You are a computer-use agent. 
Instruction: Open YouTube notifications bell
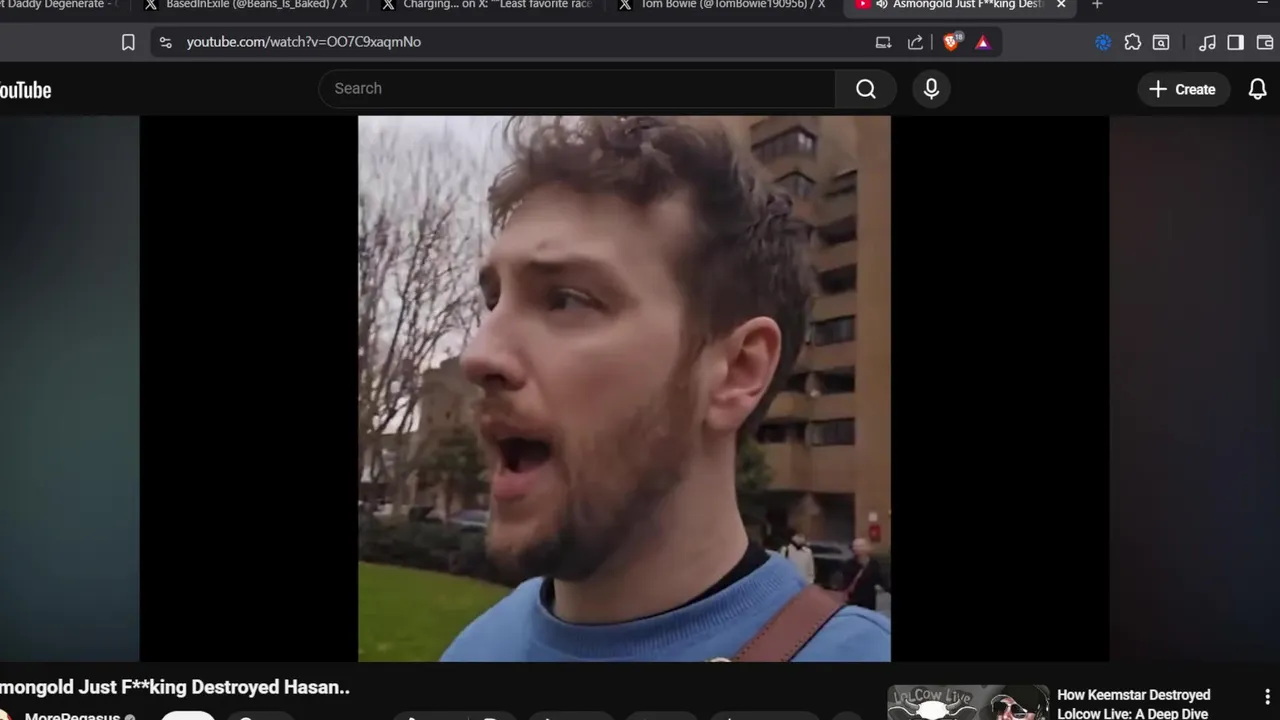(x=1258, y=89)
